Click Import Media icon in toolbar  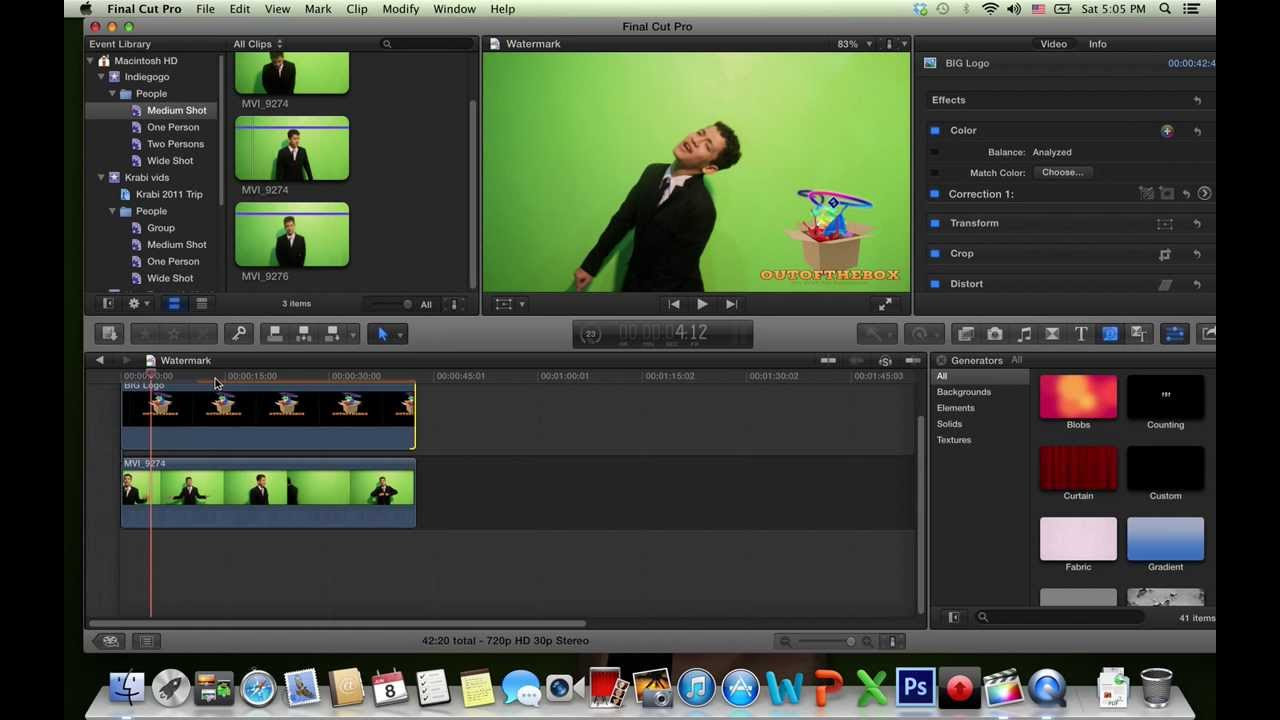click(x=109, y=334)
